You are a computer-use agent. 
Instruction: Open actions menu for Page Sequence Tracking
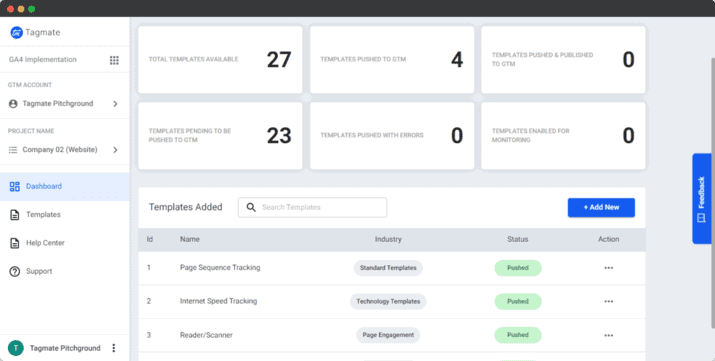(x=609, y=268)
